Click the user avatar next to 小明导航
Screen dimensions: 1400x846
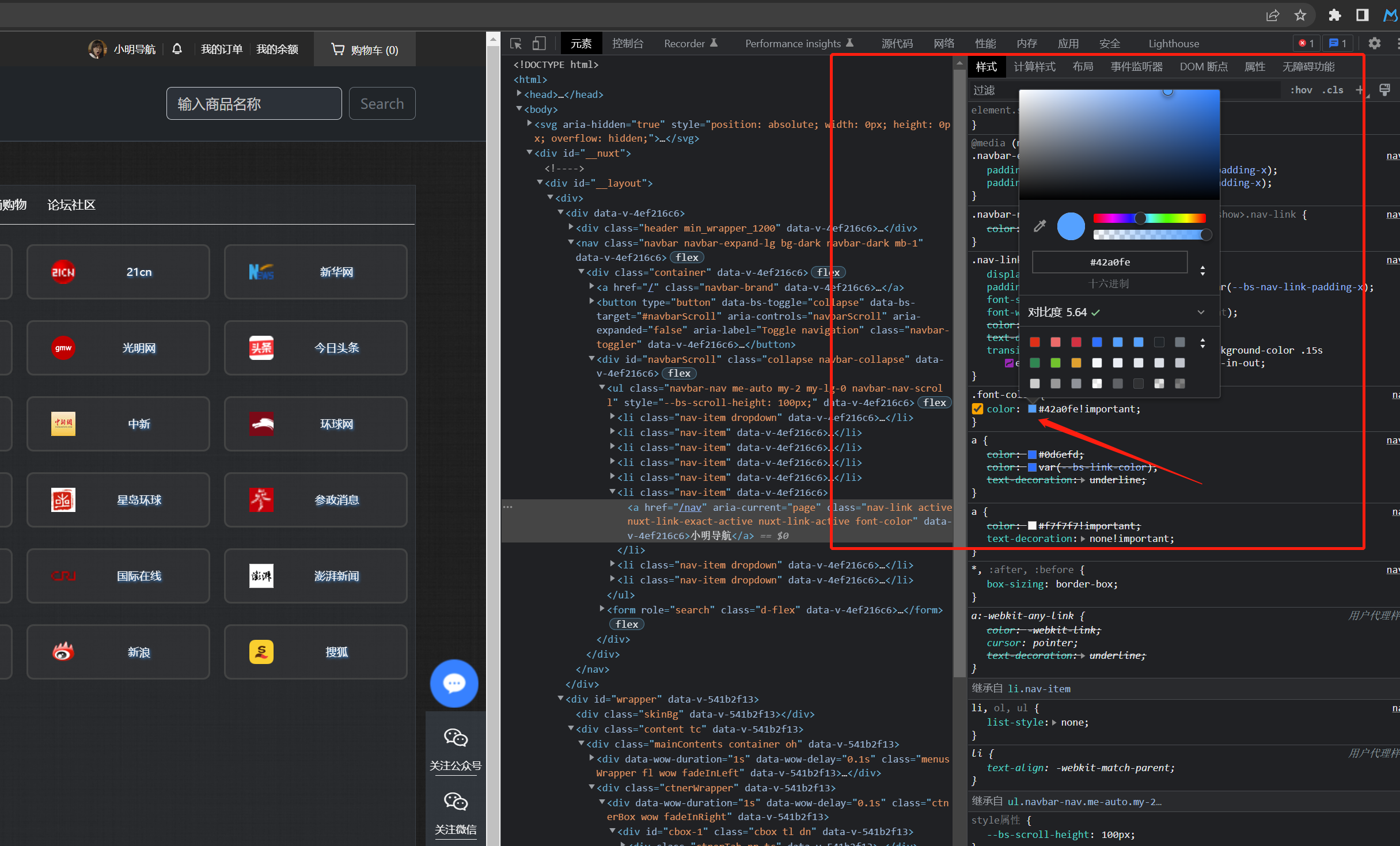click(x=97, y=49)
